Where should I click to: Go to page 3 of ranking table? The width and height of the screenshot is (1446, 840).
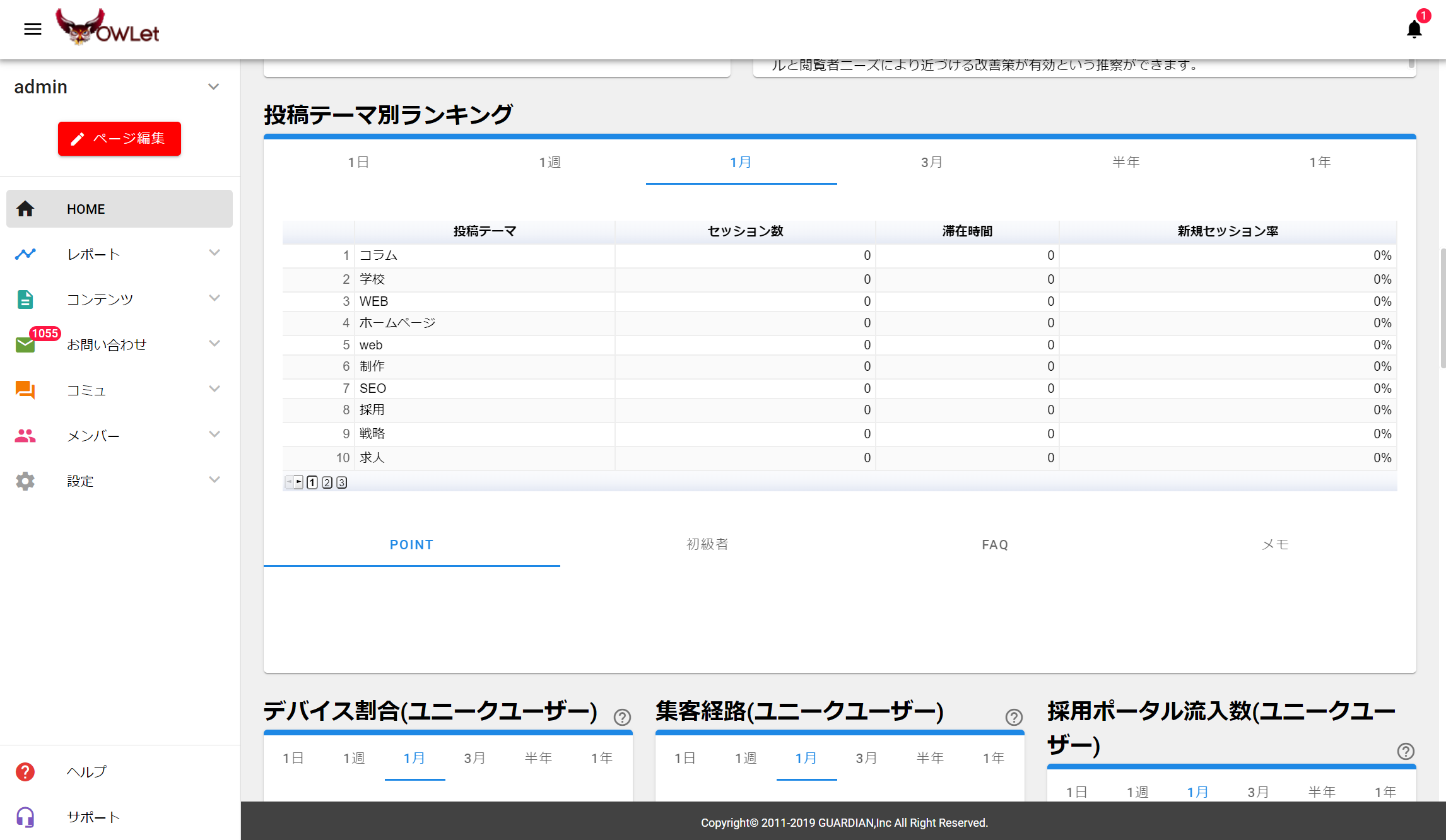click(341, 482)
